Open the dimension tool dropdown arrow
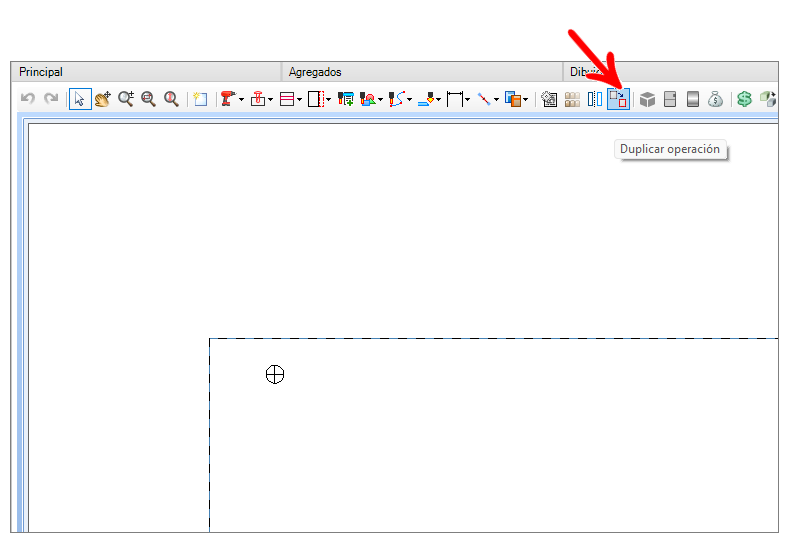 click(x=468, y=100)
